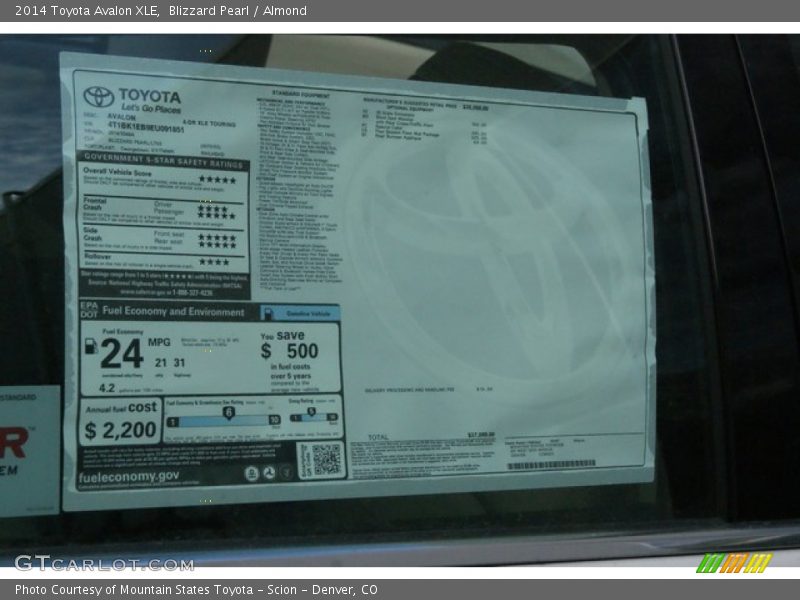Click the security lock icon near the QR code

pos(286,471)
